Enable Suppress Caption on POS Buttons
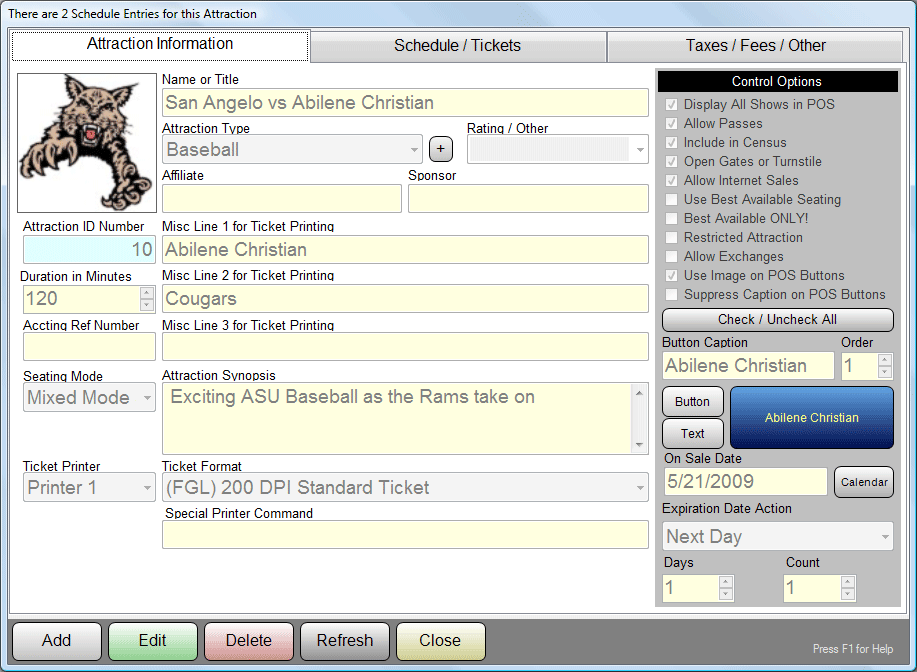Image resolution: width=917 pixels, height=672 pixels. click(x=671, y=295)
